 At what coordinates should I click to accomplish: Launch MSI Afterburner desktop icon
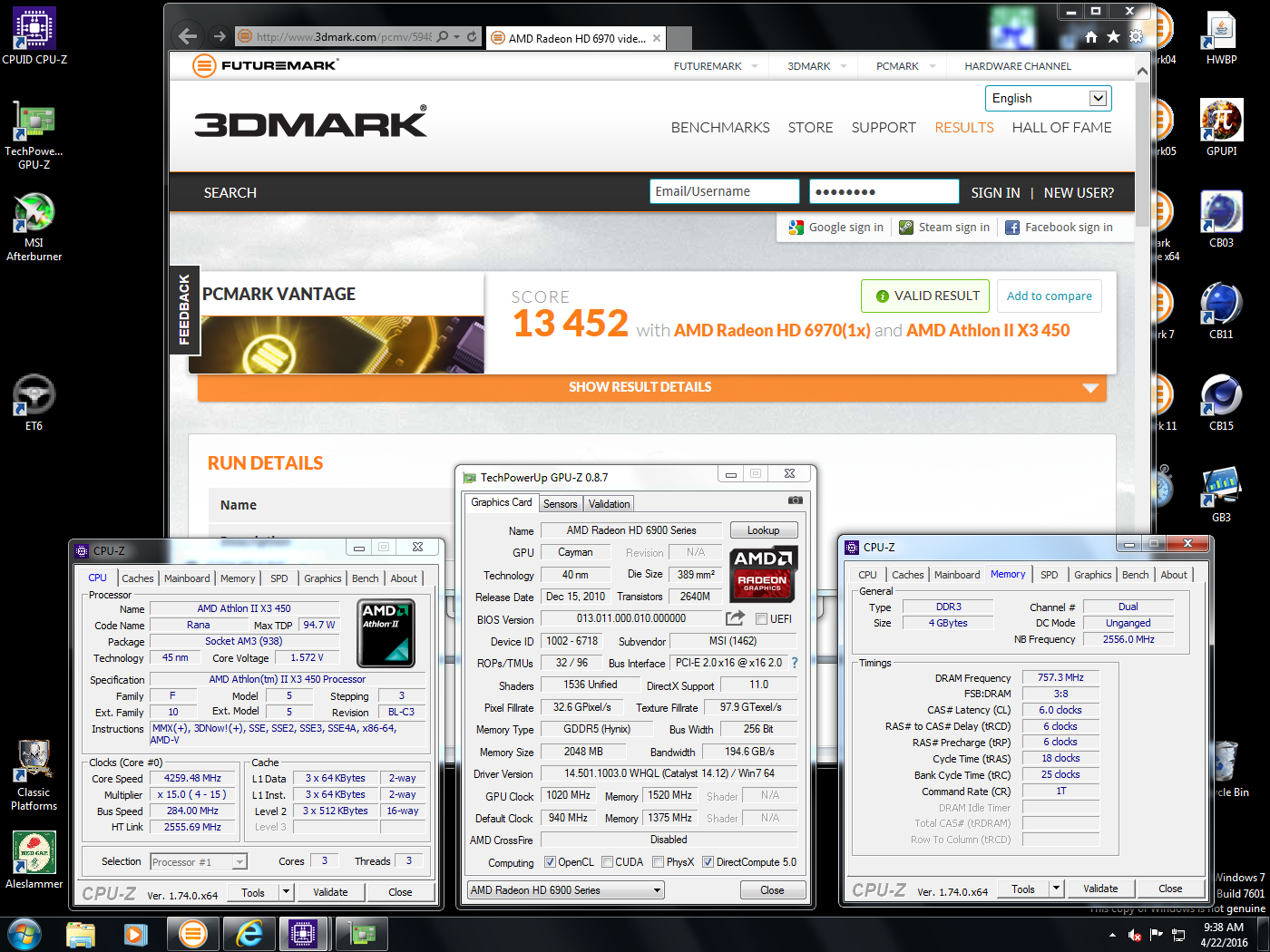tap(34, 227)
